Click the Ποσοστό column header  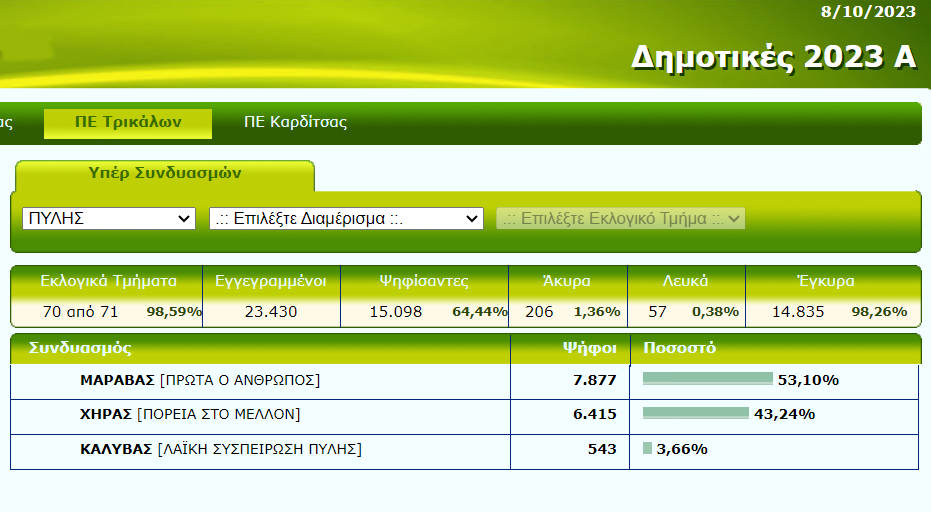679,349
